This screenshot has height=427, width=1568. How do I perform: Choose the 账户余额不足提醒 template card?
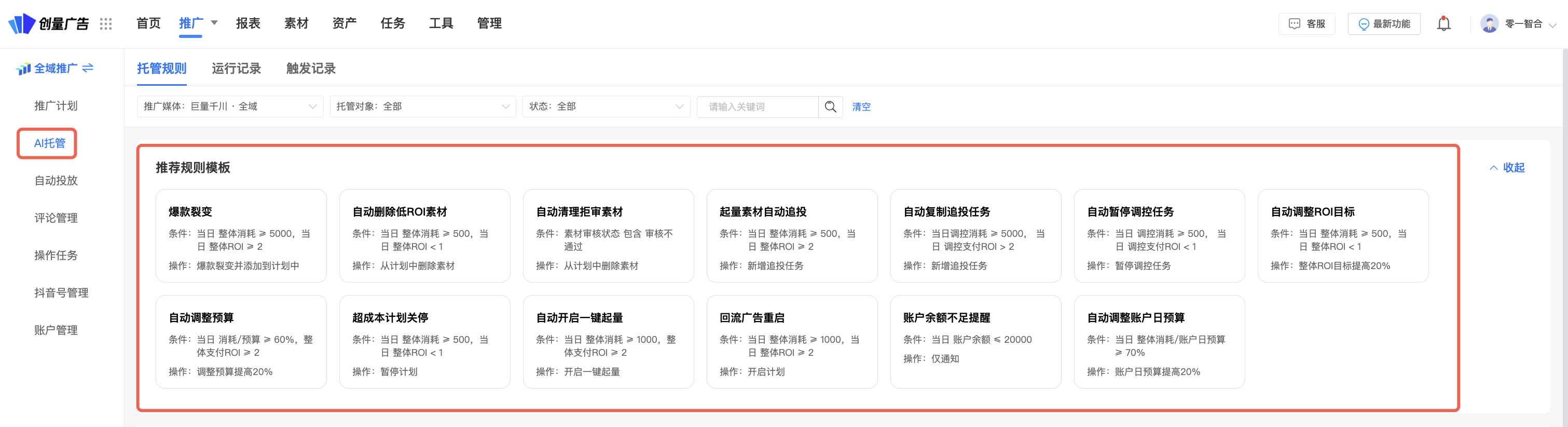coord(976,342)
